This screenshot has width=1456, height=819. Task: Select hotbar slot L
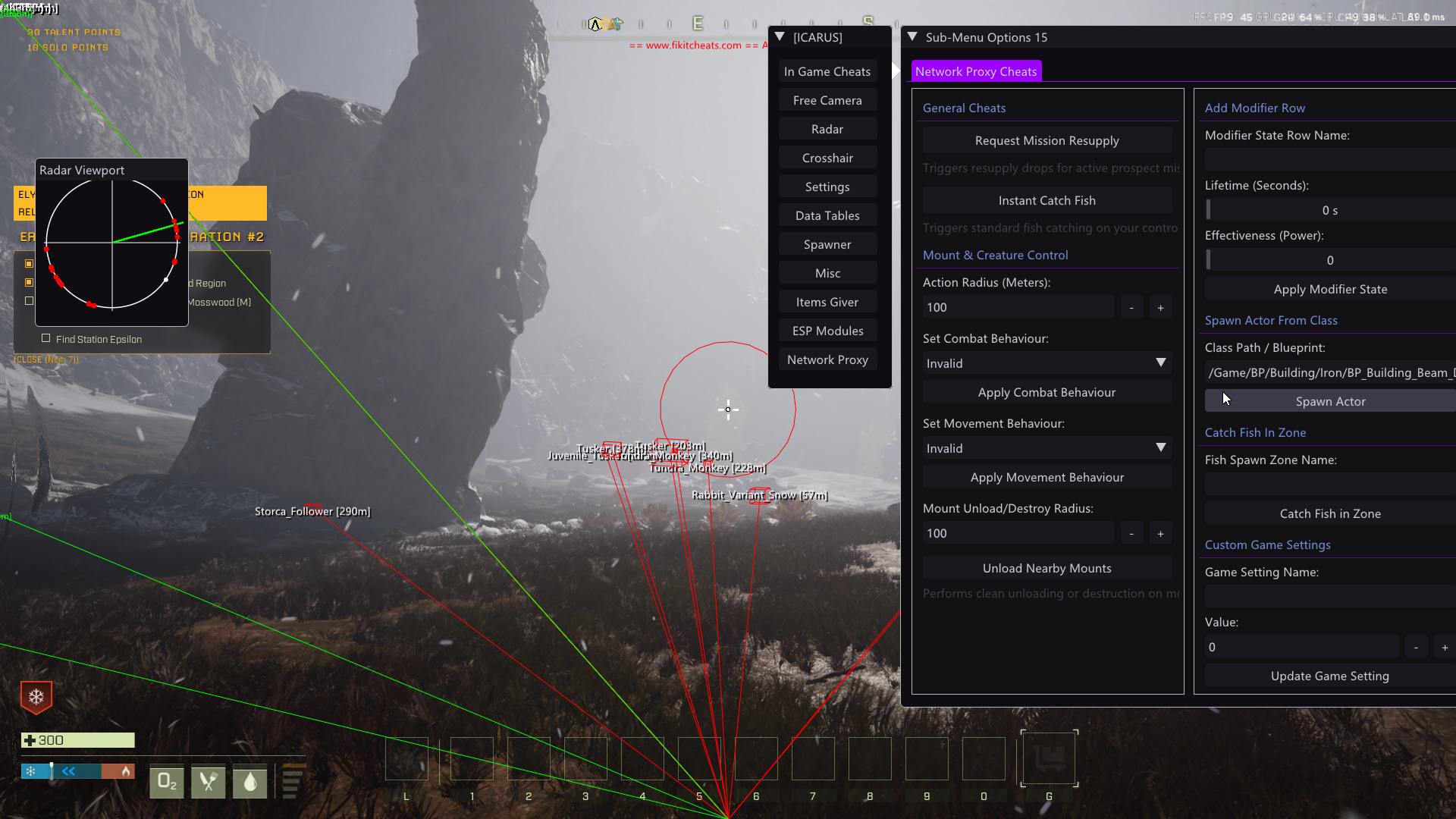point(406,758)
